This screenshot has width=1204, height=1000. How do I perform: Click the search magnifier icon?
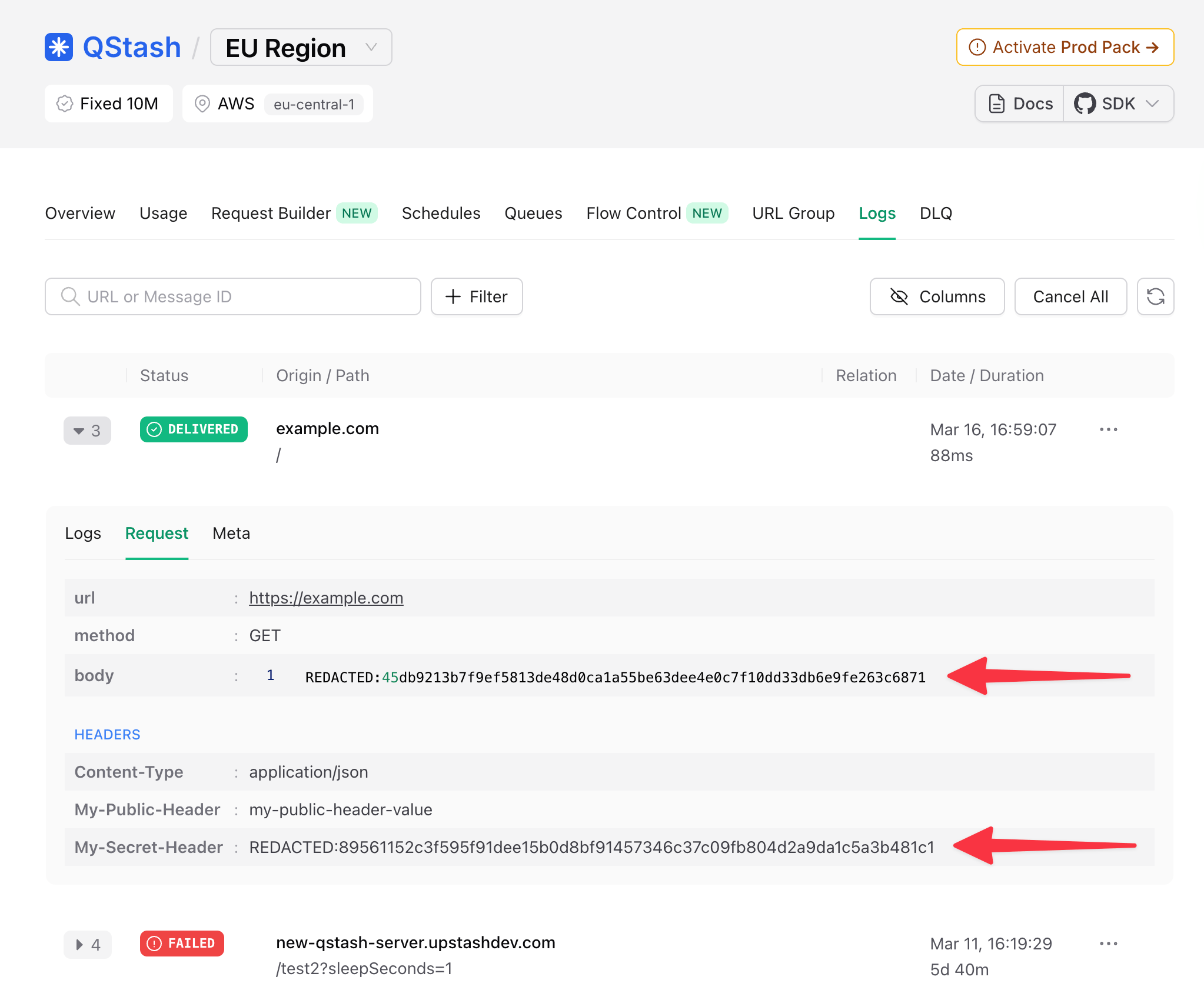pyautogui.click(x=70, y=296)
